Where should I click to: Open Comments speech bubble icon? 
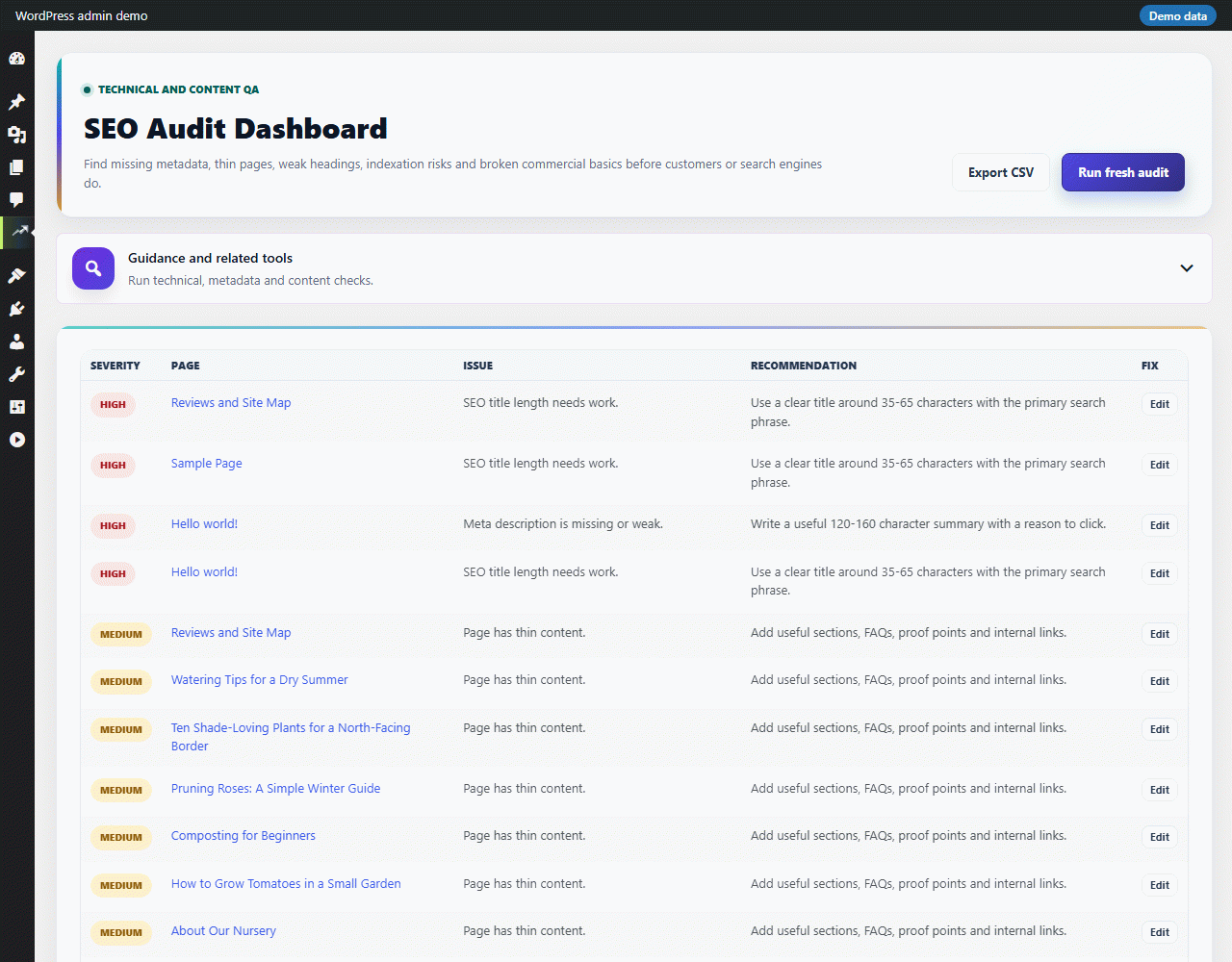click(16, 200)
